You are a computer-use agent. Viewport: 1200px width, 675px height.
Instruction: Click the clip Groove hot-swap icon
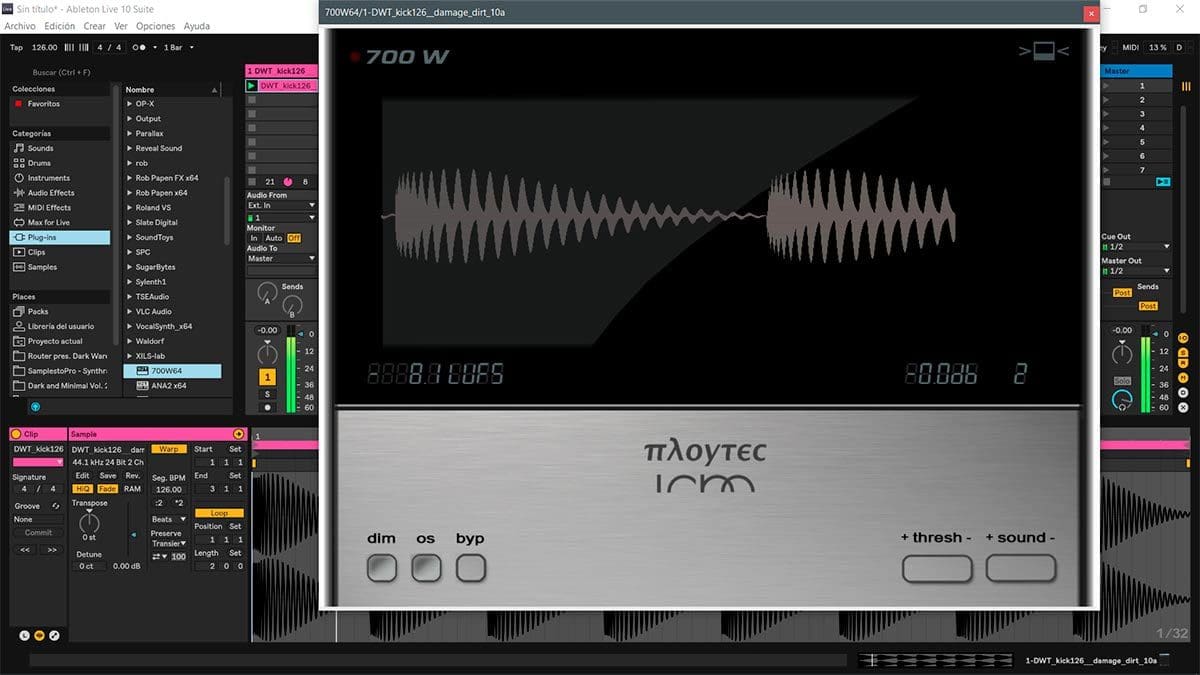point(56,506)
